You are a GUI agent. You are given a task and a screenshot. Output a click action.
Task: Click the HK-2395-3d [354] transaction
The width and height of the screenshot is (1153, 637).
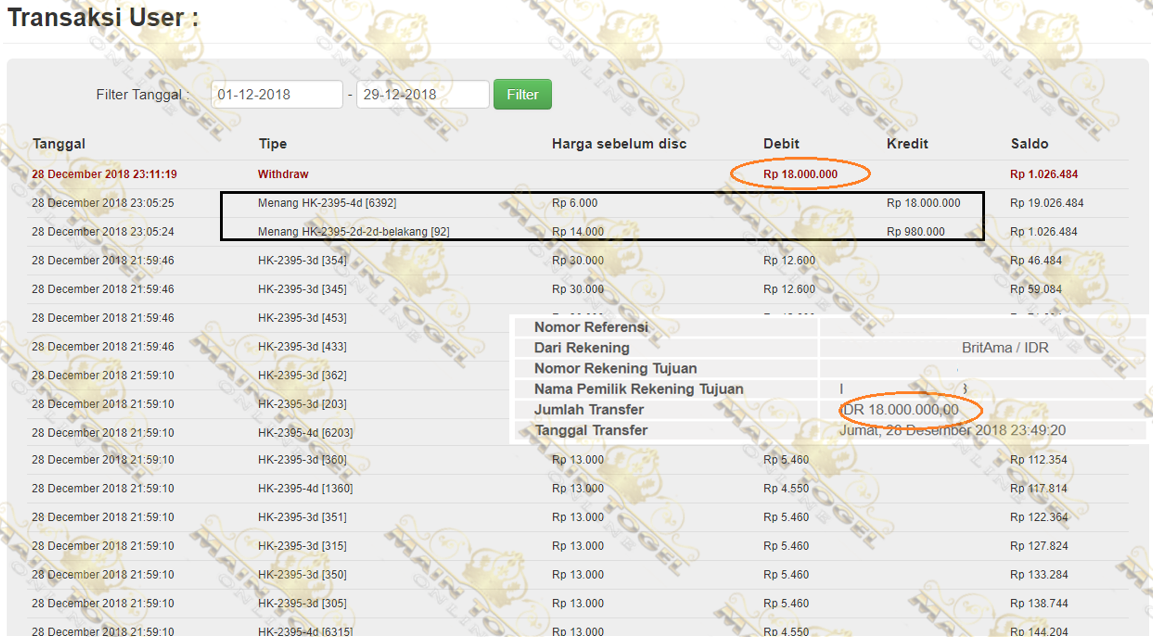[302, 260]
